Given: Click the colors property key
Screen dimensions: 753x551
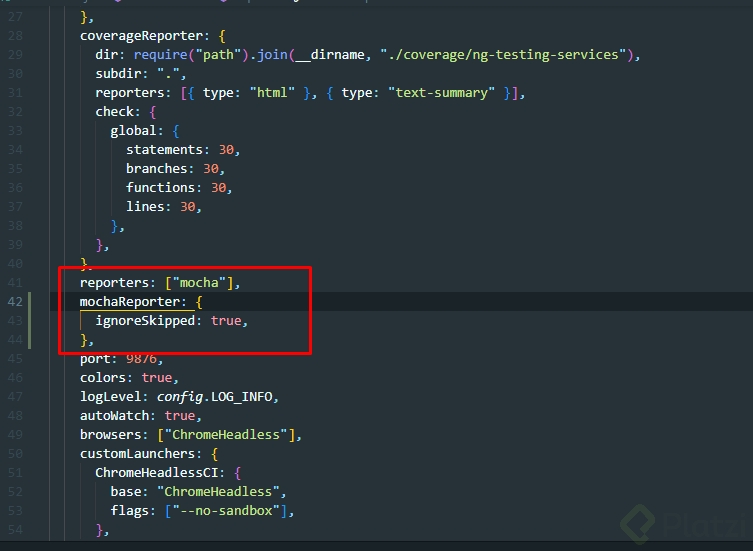Looking at the screenshot, I should coord(103,378).
